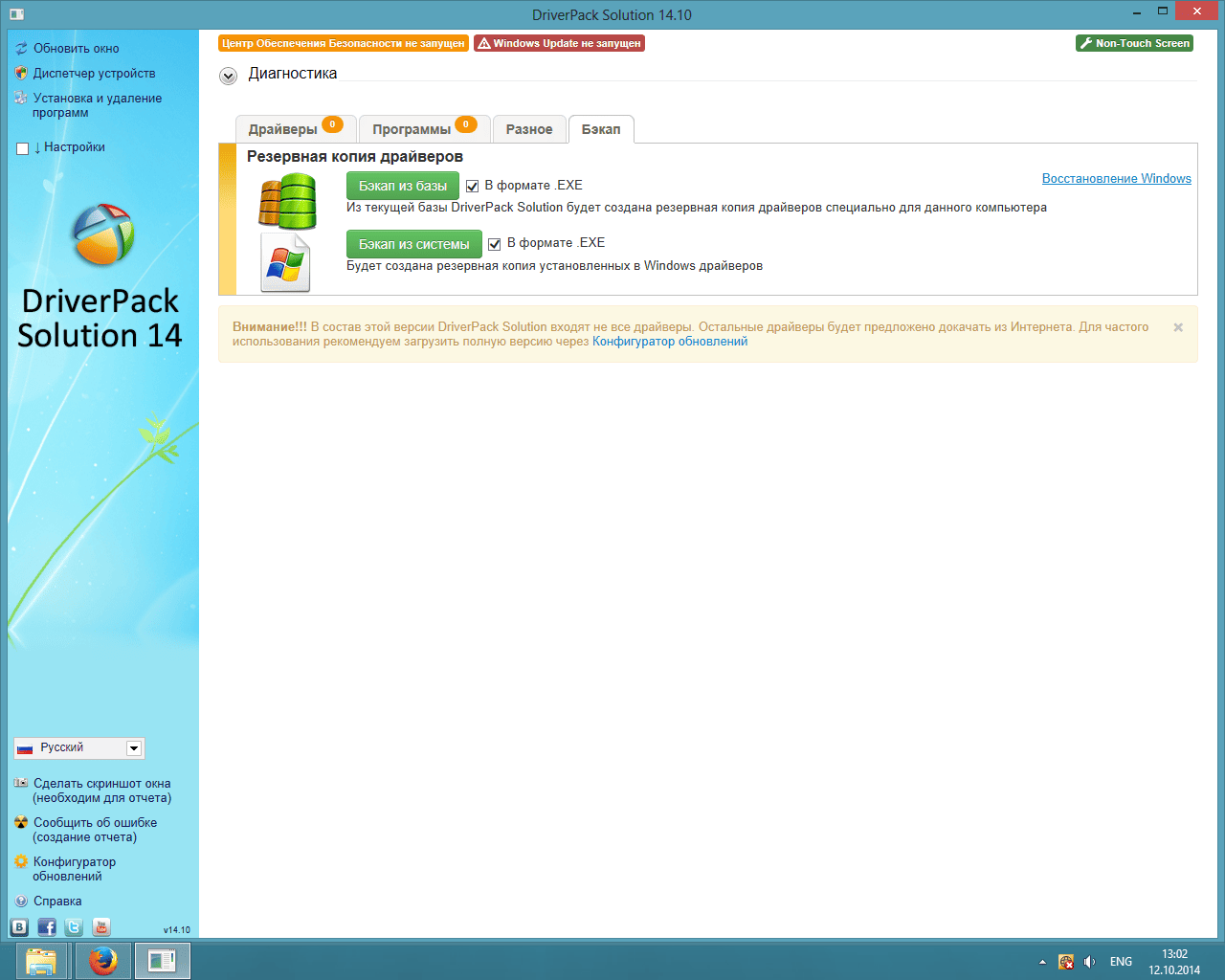This screenshot has height=980, width=1225.
Task: Open Восстановление Windows link
Action: [1117, 178]
